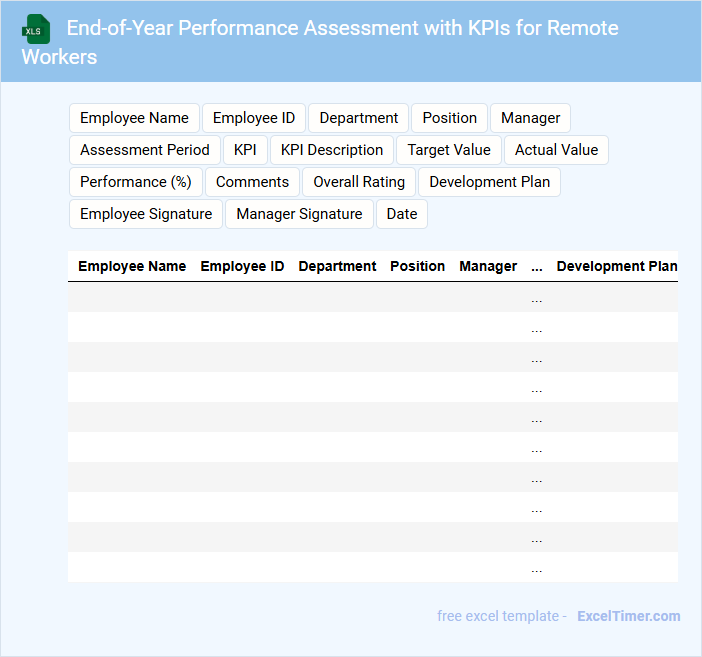Click the Employee Signature tag
This screenshot has width=702, height=657.
click(146, 214)
